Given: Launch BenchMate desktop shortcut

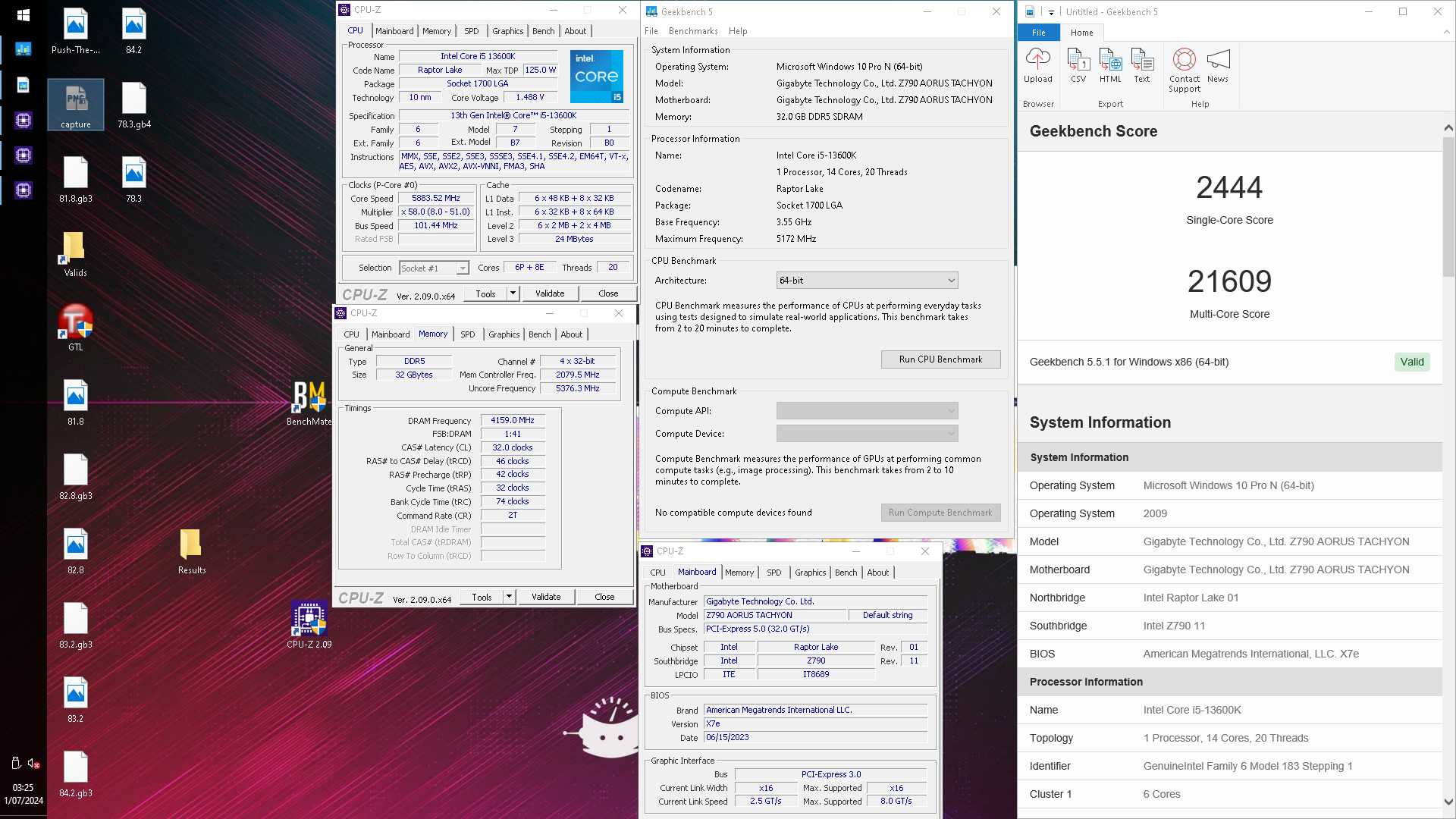Looking at the screenshot, I should pyautogui.click(x=309, y=403).
